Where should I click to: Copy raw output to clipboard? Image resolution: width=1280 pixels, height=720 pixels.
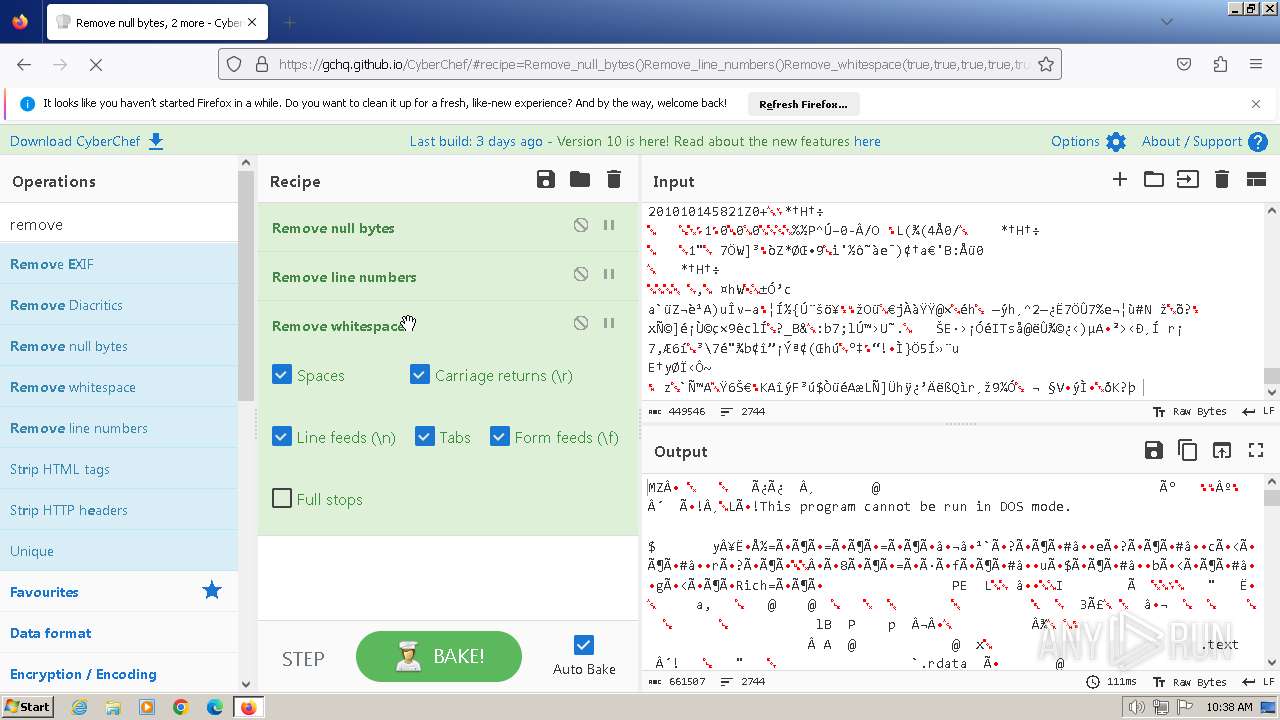click(x=1187, y=450)
